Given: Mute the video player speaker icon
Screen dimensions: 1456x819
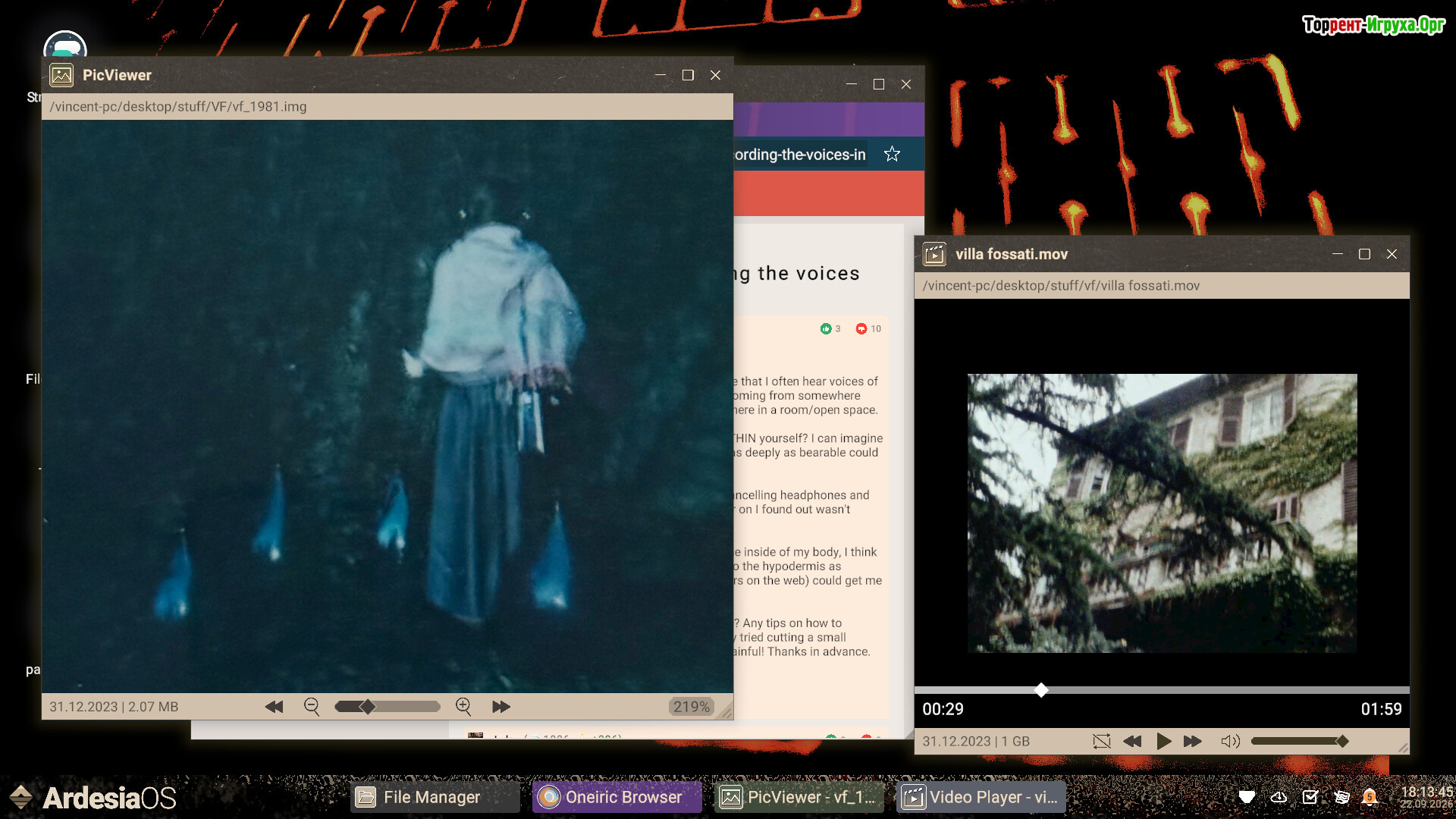Looking at the screenshot, I should 1230,741.
